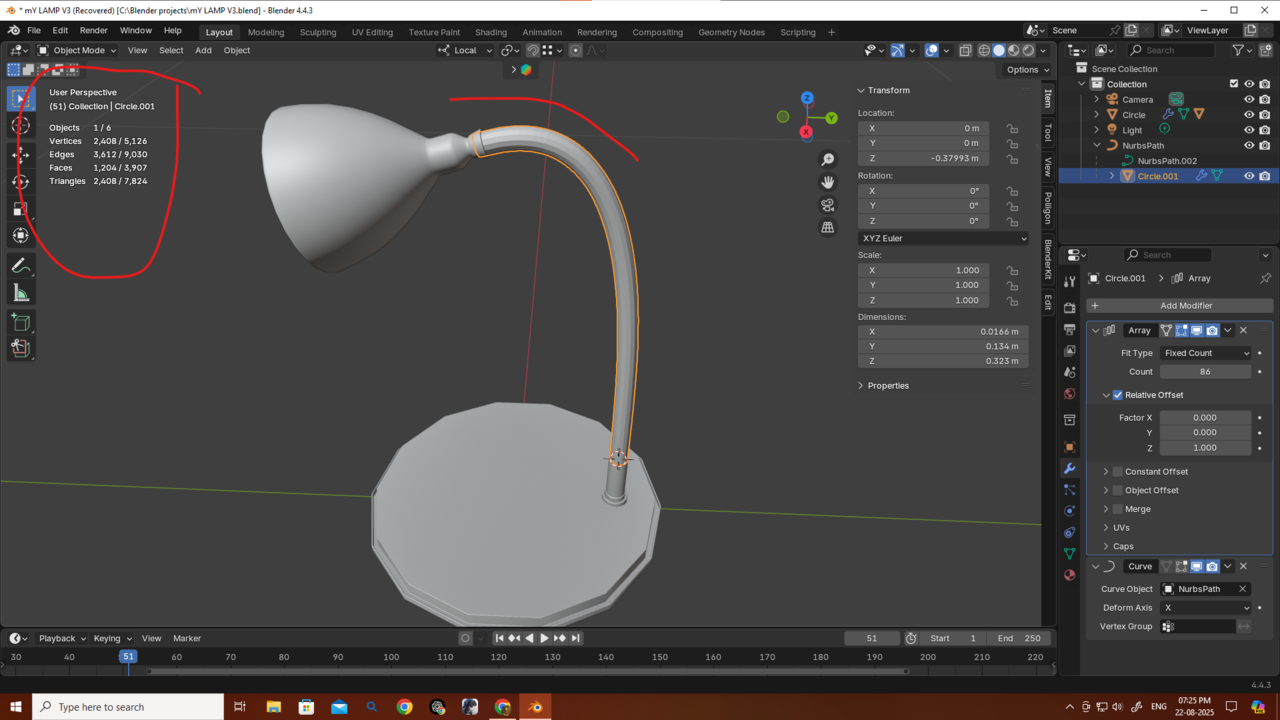Viewport: 1280px width, 720px height.
Task: Uncheck the Relative Offset checkbox
Action: 1118,395
